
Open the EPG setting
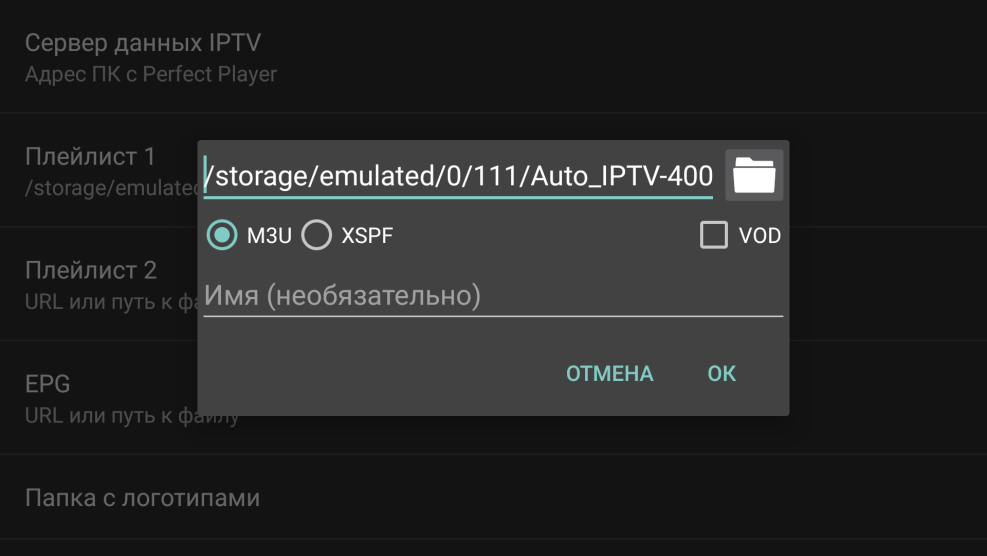(x=48, y=384)
